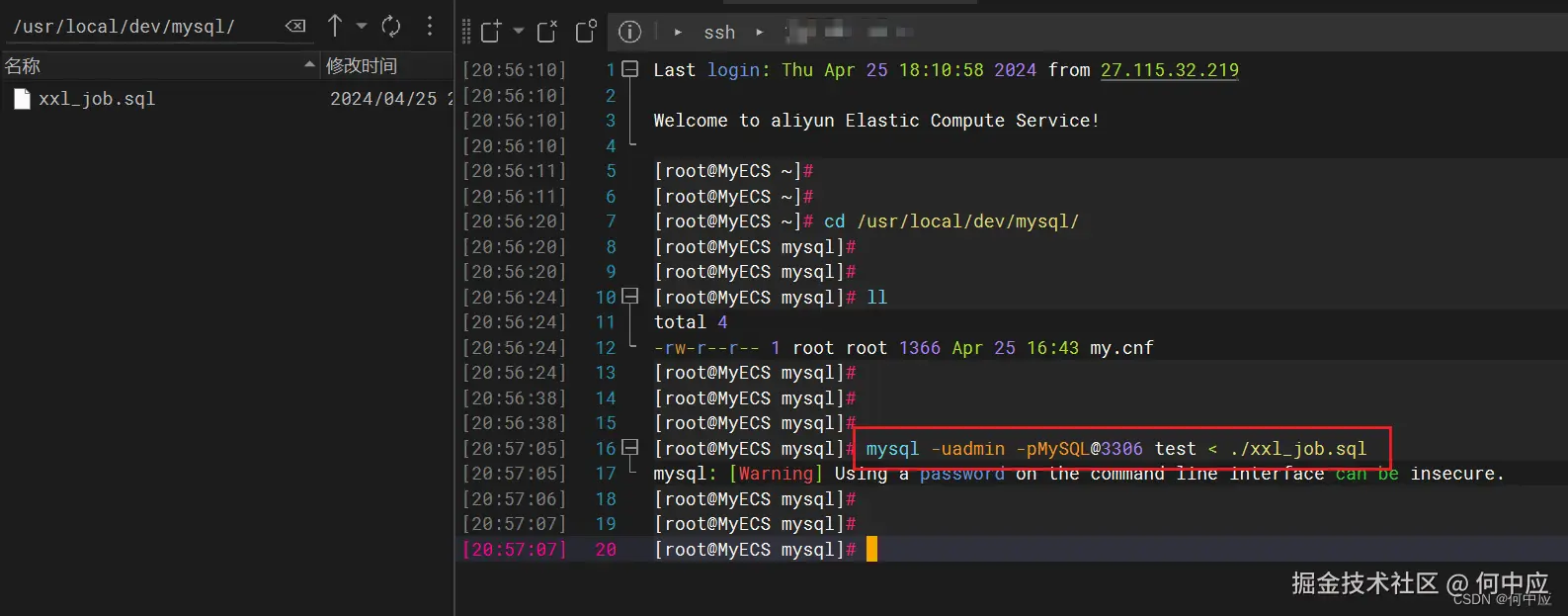The image size is (1568, 616).
Task: Click the 'Welcome to aliyun Elastic Compute Service!' line
Action: 876,121
